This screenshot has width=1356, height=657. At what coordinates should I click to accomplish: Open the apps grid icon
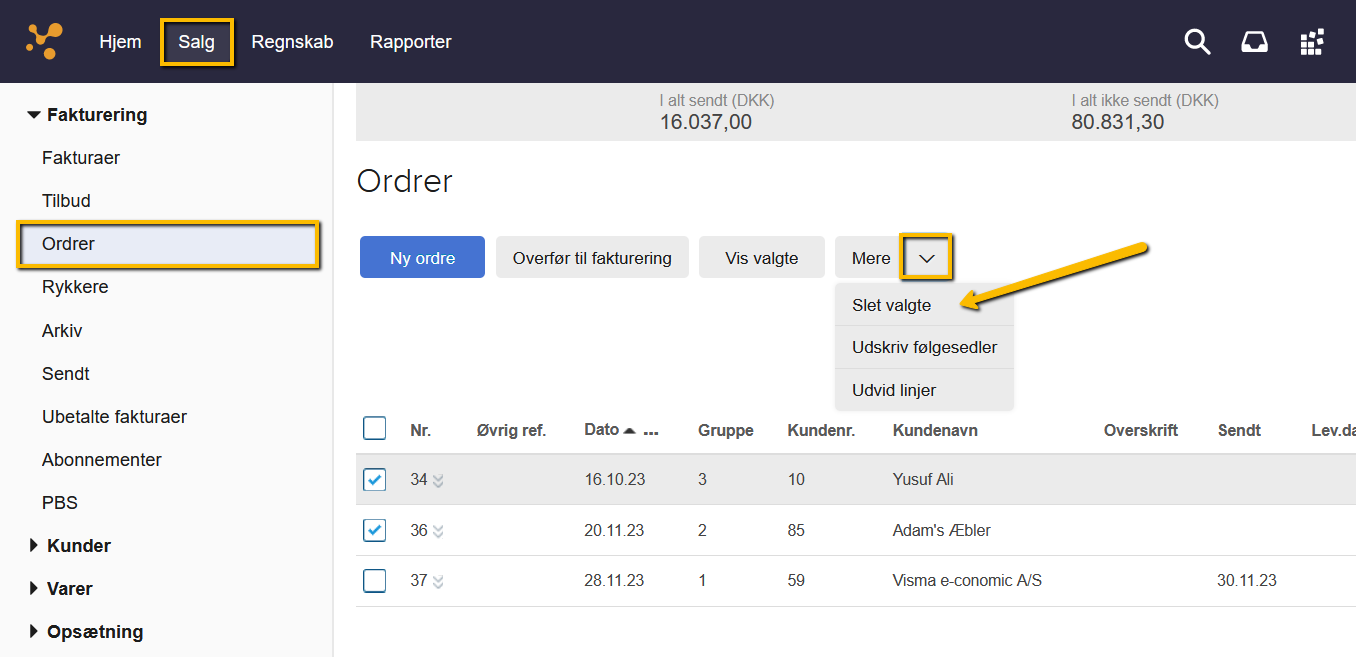(x=1311, y=42)
